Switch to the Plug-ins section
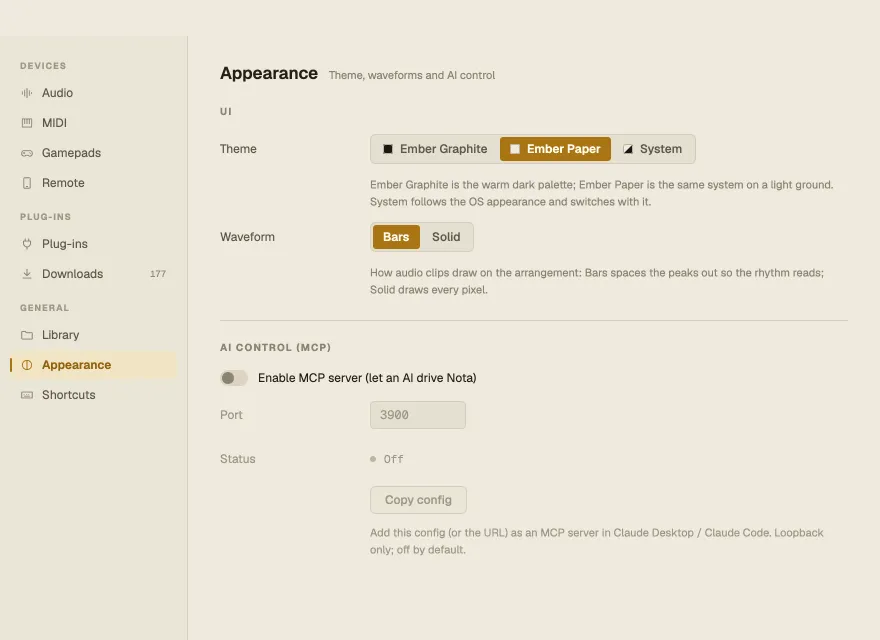Screen dimensions: 880x640 click(93, 244)
